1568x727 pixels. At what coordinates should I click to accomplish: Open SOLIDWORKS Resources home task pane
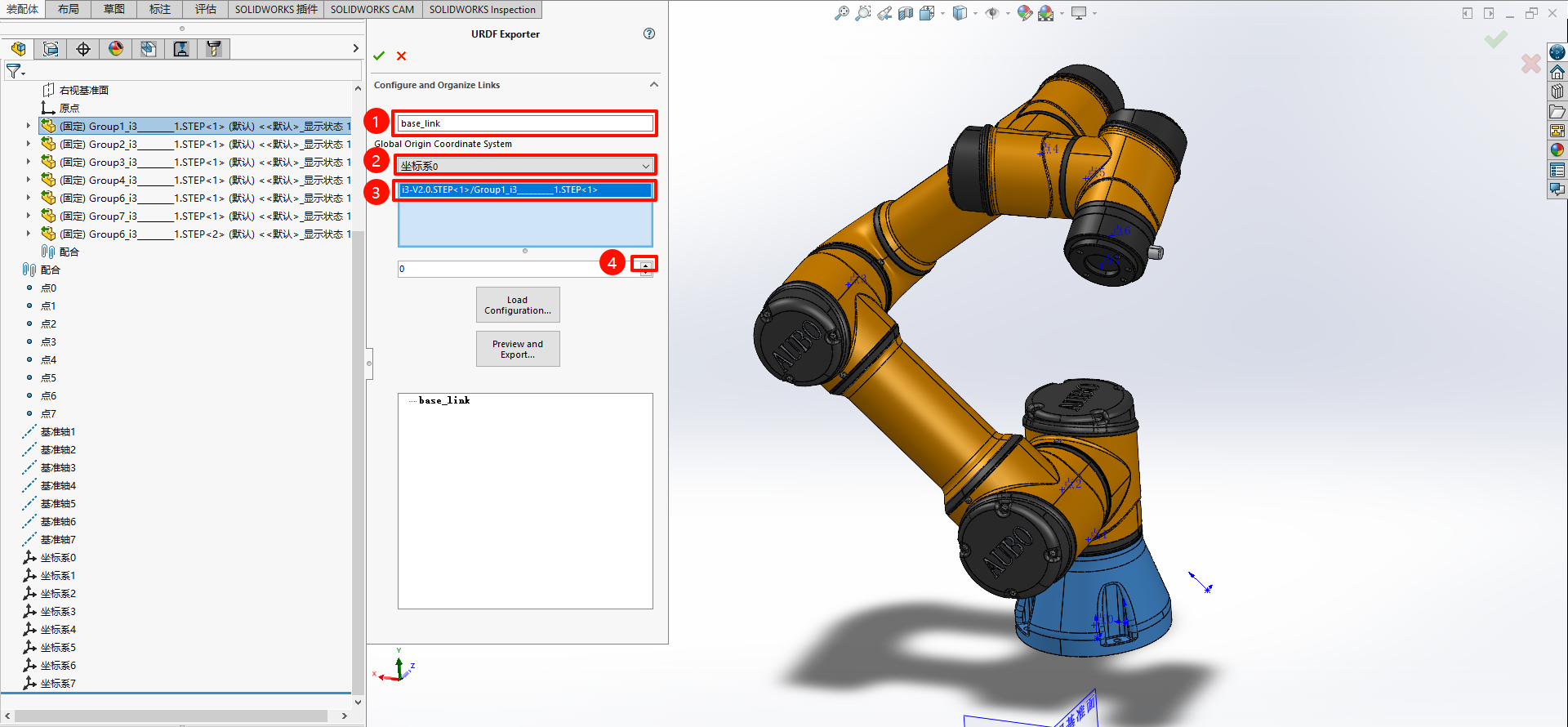click(1557, 72)
